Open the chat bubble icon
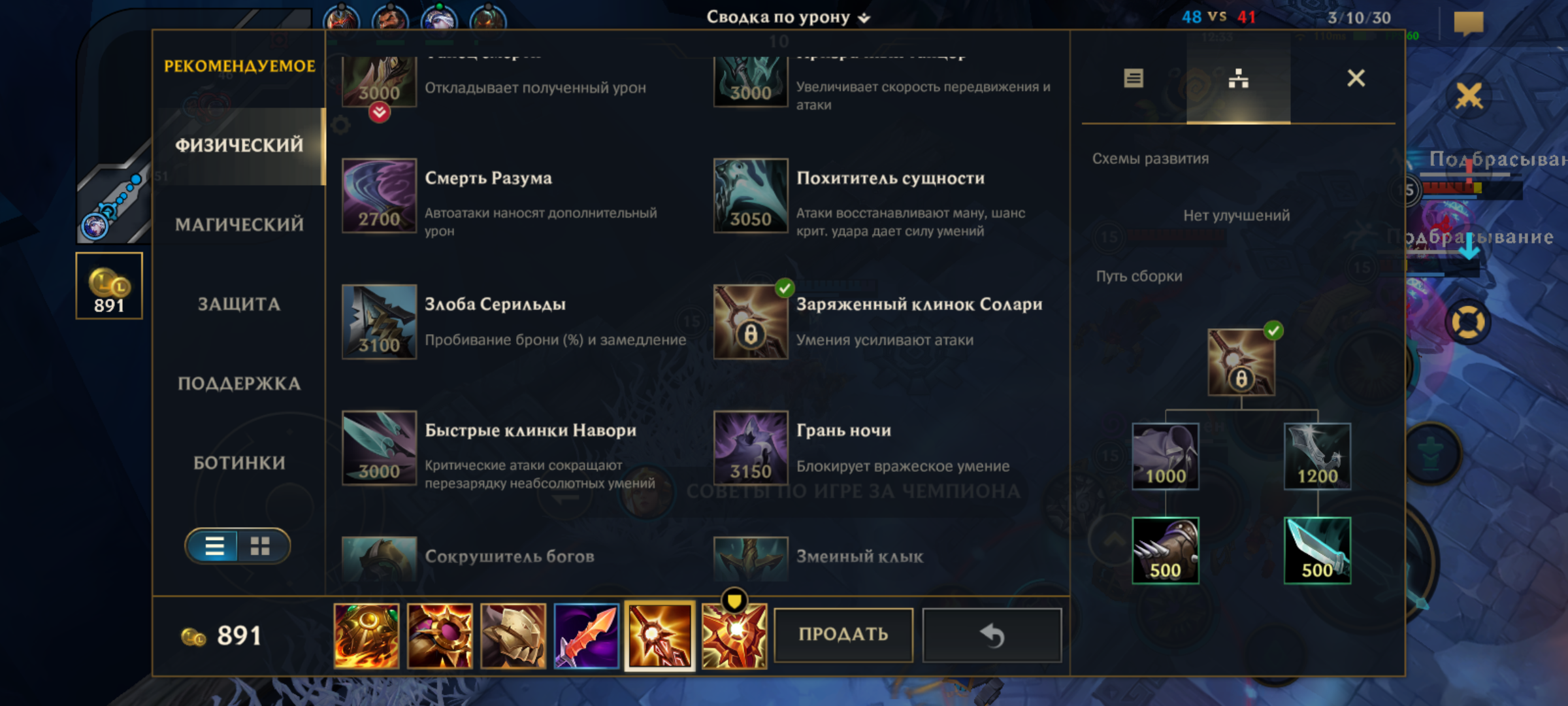 point(1468,22)
